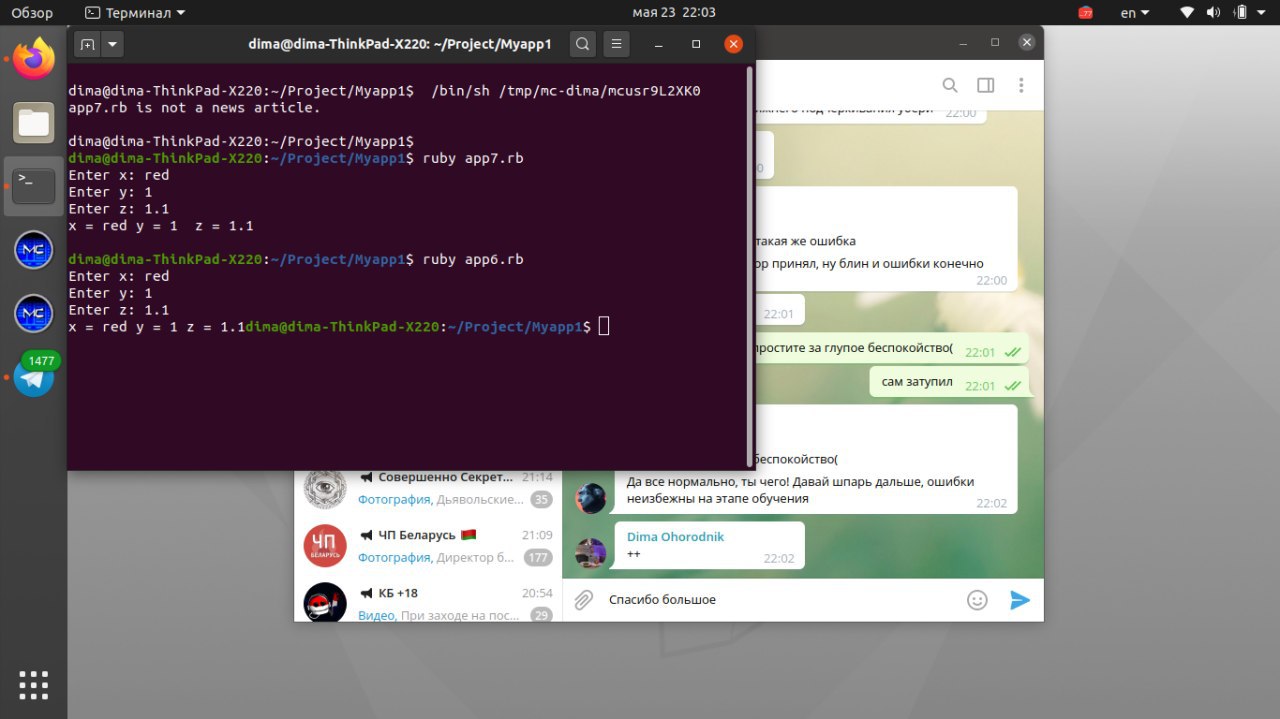Send the Telegram message

pyautogui.click(x=1019, y=599)
